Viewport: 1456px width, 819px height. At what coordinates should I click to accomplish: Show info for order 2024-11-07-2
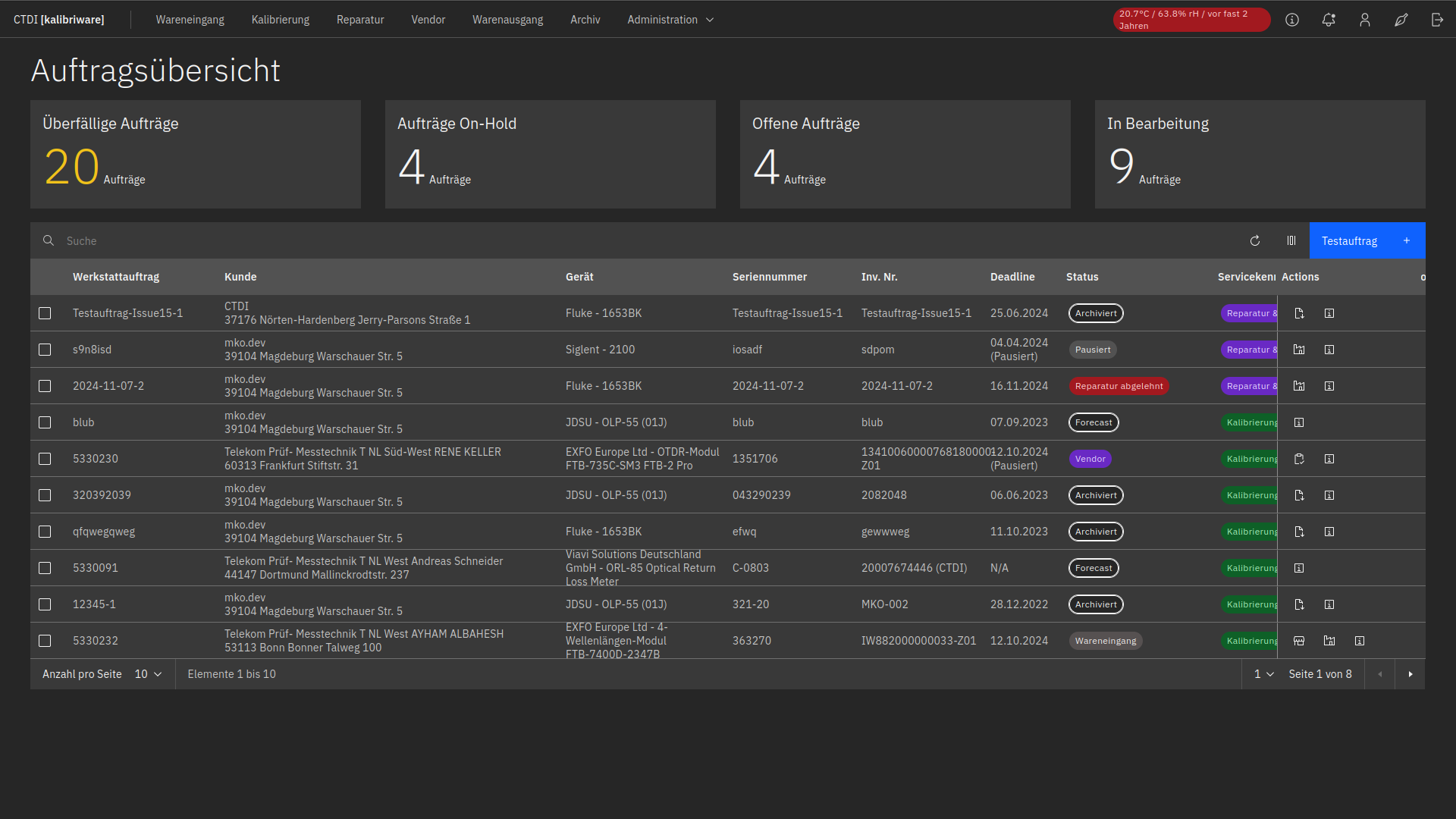1329,386
